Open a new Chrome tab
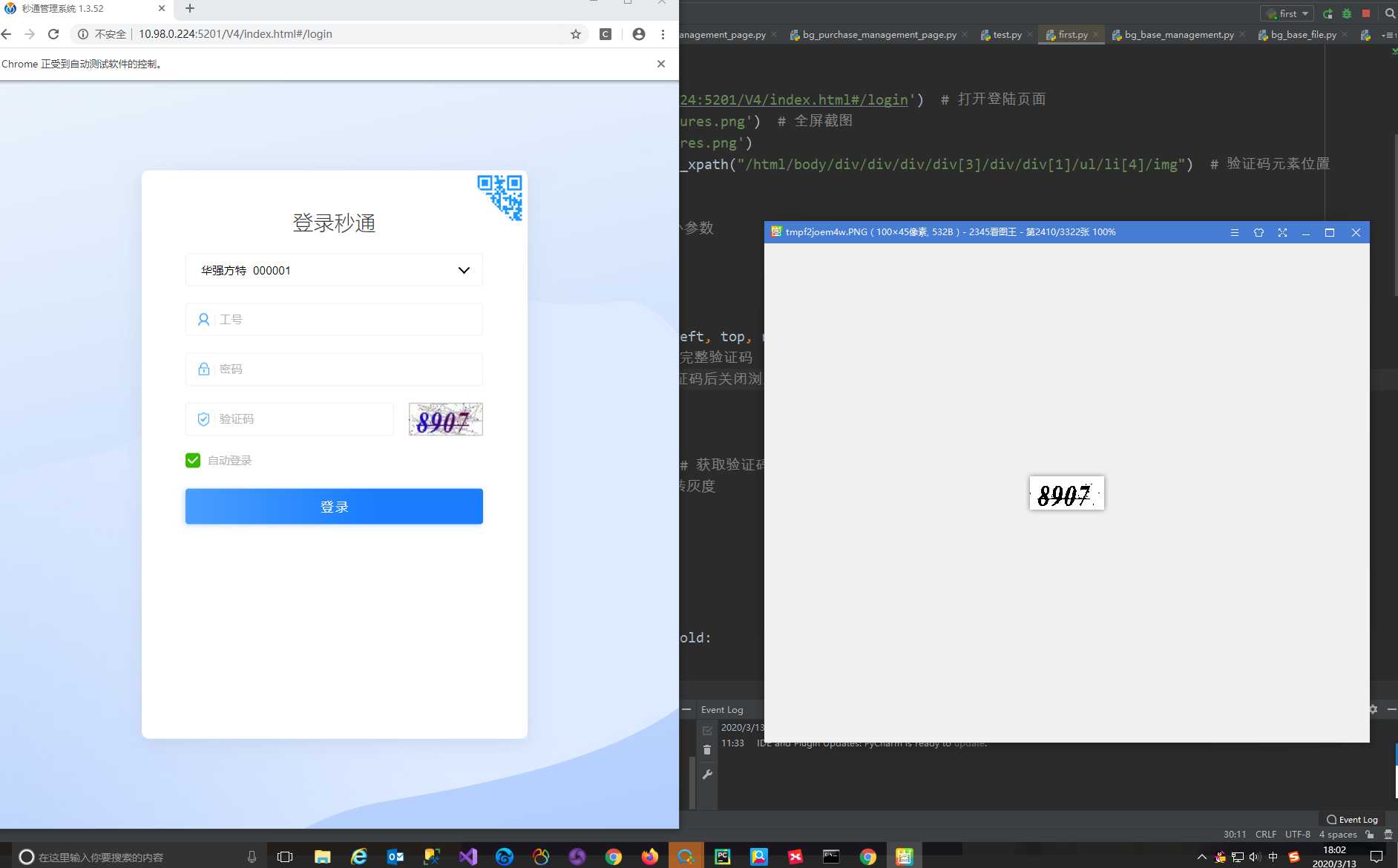1398x868 pixels. 190,8
